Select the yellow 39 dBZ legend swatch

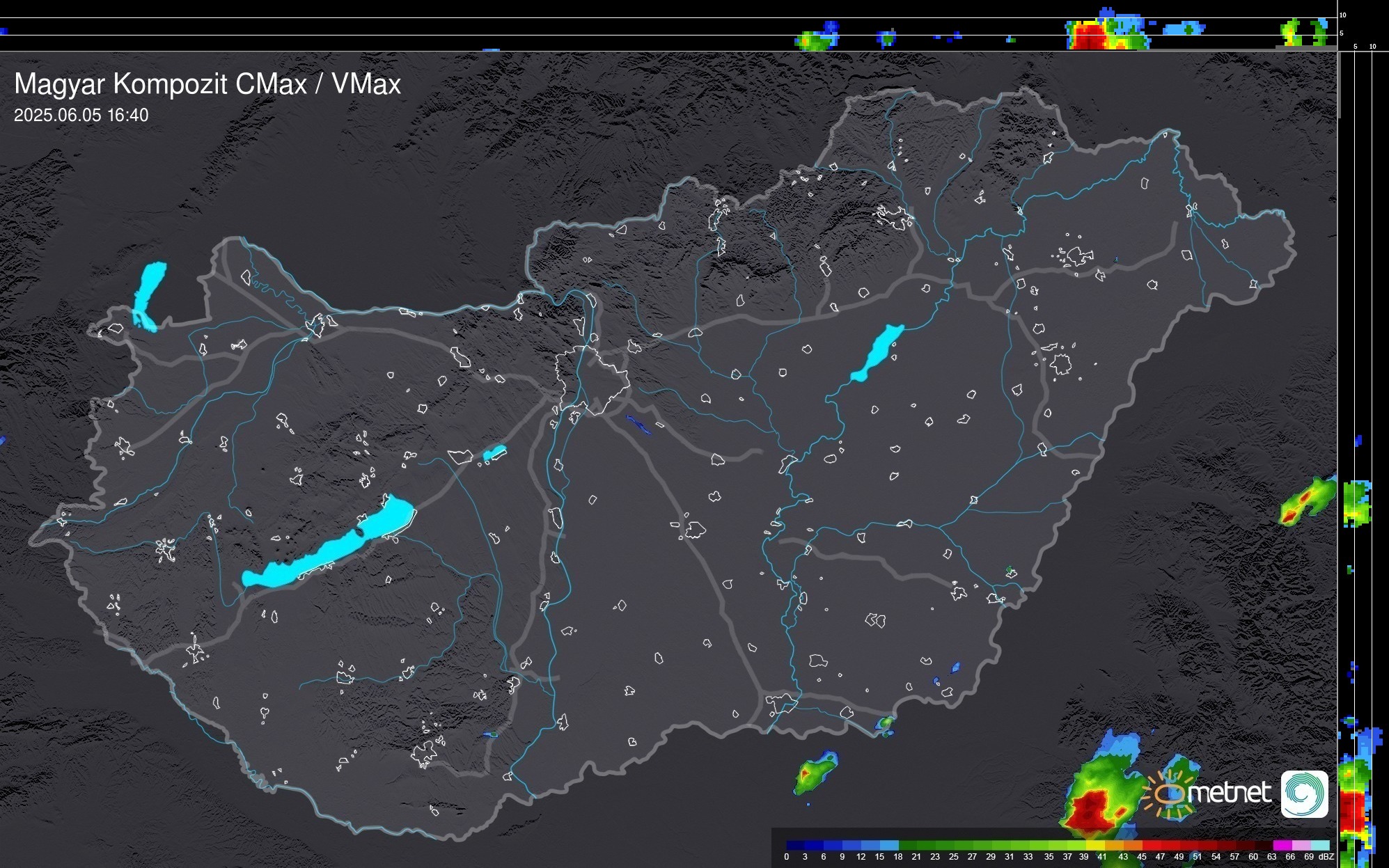[x=1096, y=845]
